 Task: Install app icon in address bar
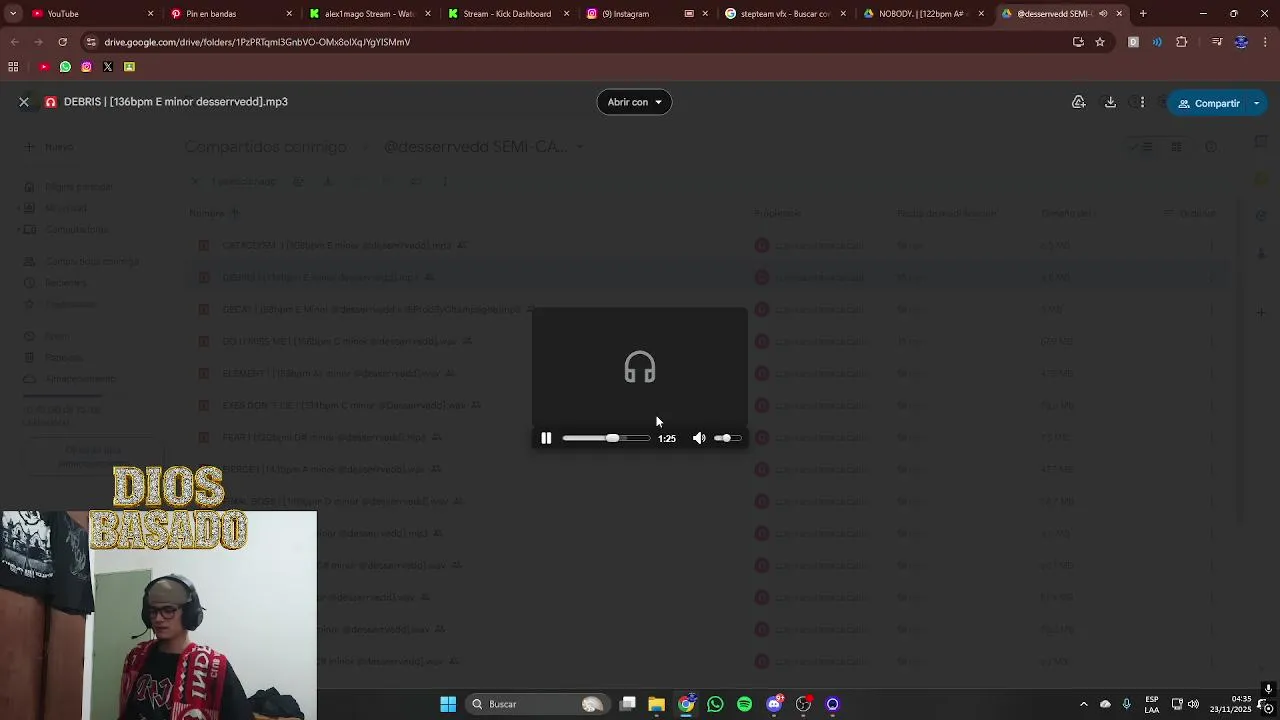coord(1078,42)
